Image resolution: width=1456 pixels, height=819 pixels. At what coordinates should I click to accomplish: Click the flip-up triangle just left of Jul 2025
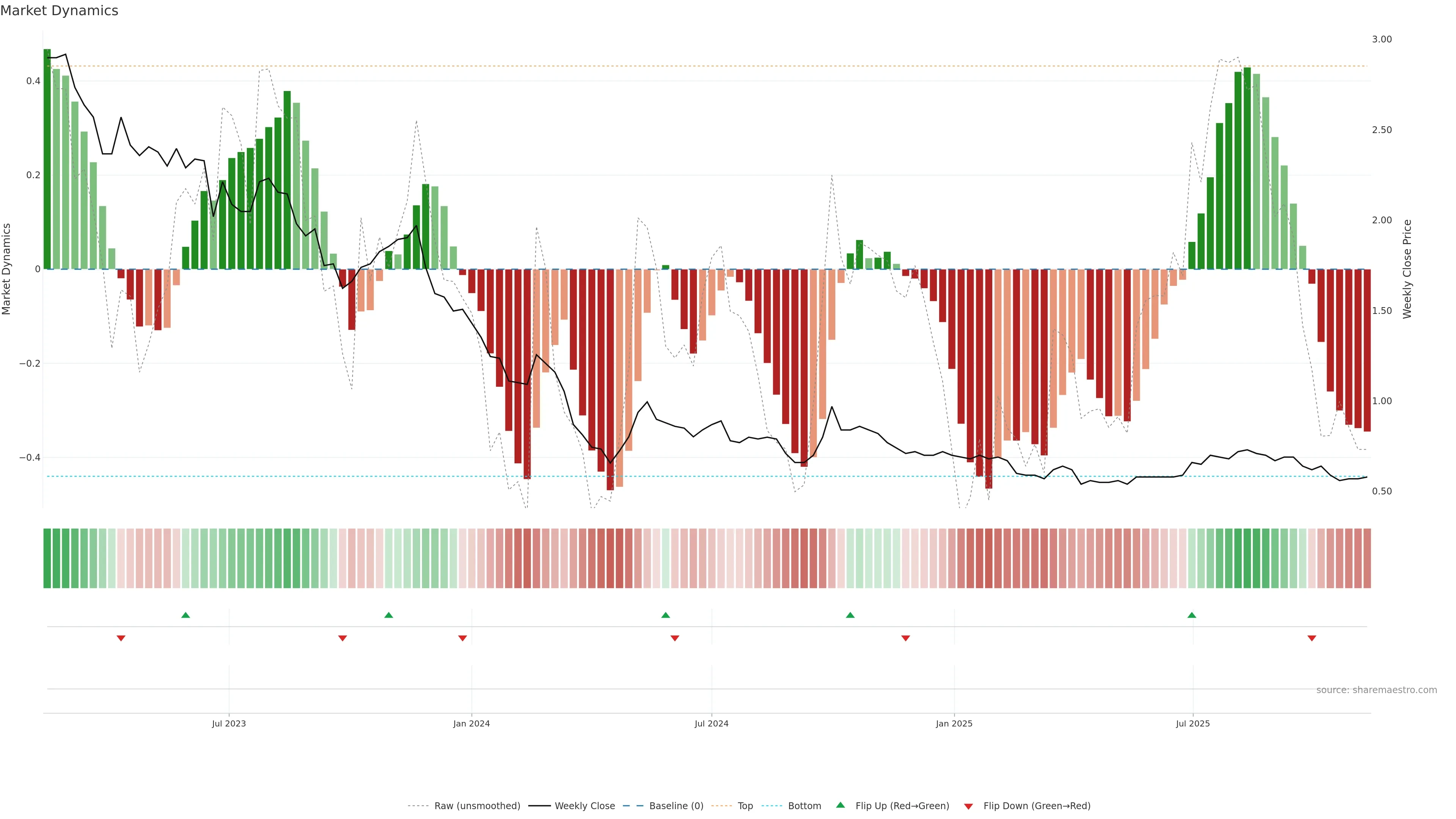coord(1191,615)
